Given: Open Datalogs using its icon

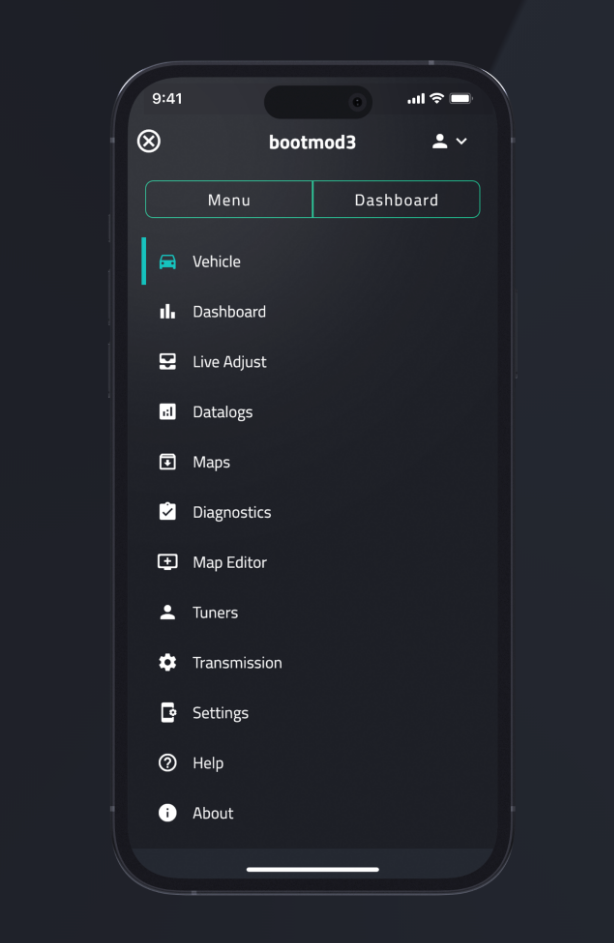Looking at the screenshot, I should pyautogui.click(x=167, y=411).
